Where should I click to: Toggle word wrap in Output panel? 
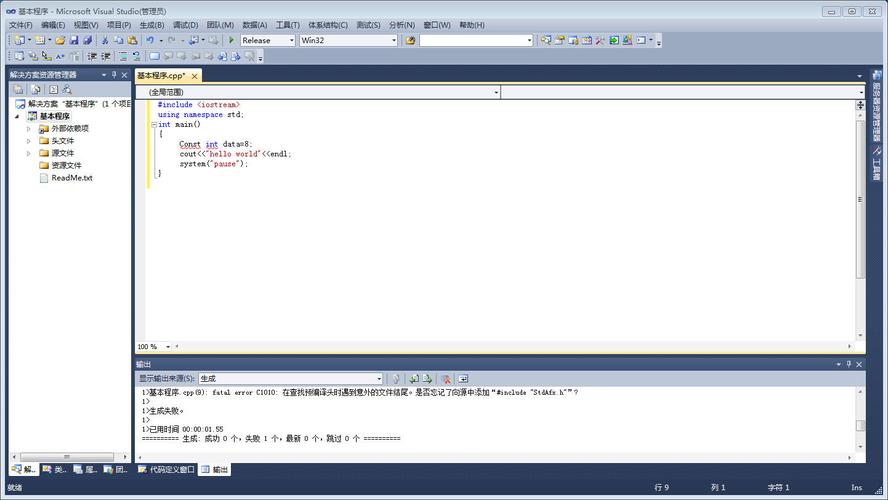463,379
